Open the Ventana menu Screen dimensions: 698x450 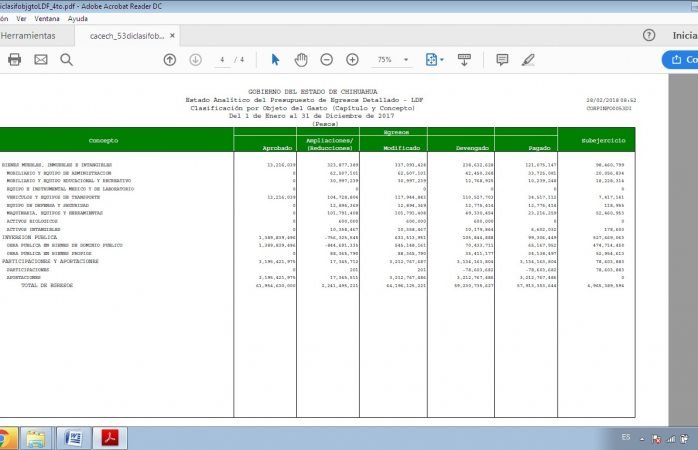[47, 18]
